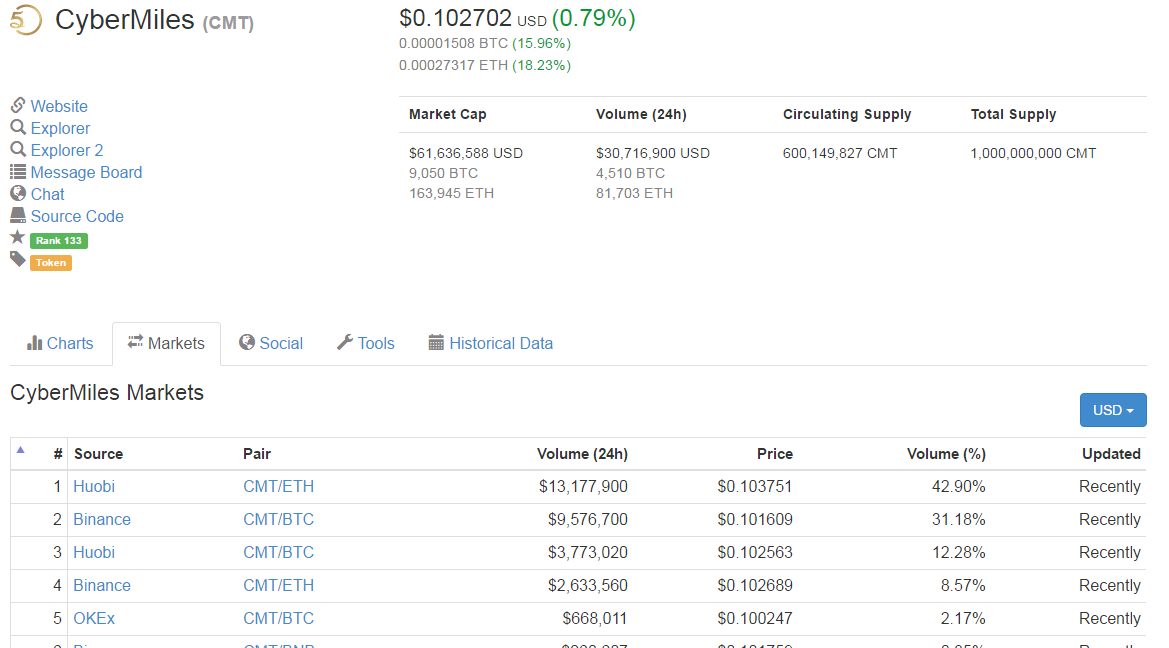Sort by the Price column header

coord(775,454)
